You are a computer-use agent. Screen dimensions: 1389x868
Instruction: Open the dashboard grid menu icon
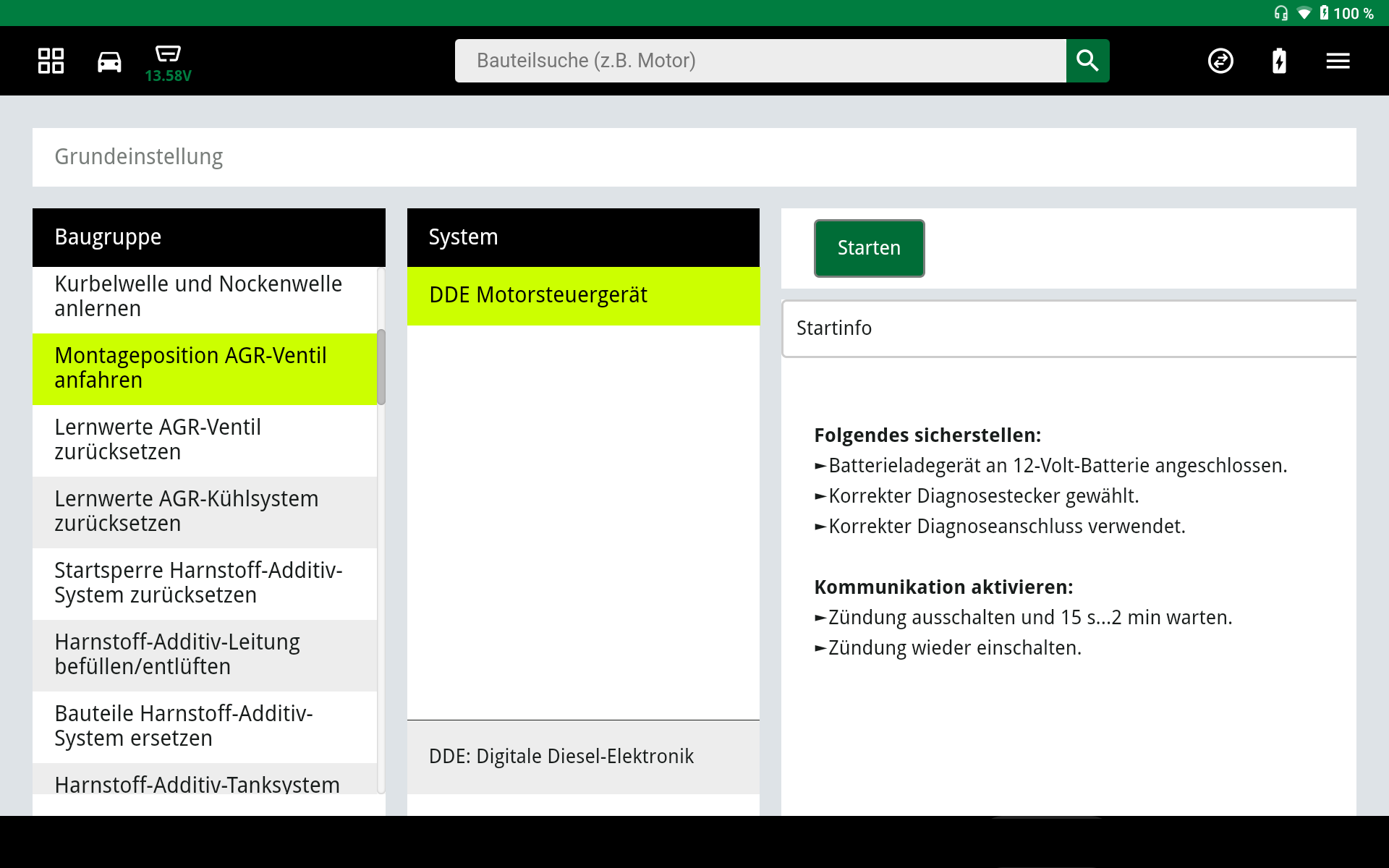click(x=51, y=61)
